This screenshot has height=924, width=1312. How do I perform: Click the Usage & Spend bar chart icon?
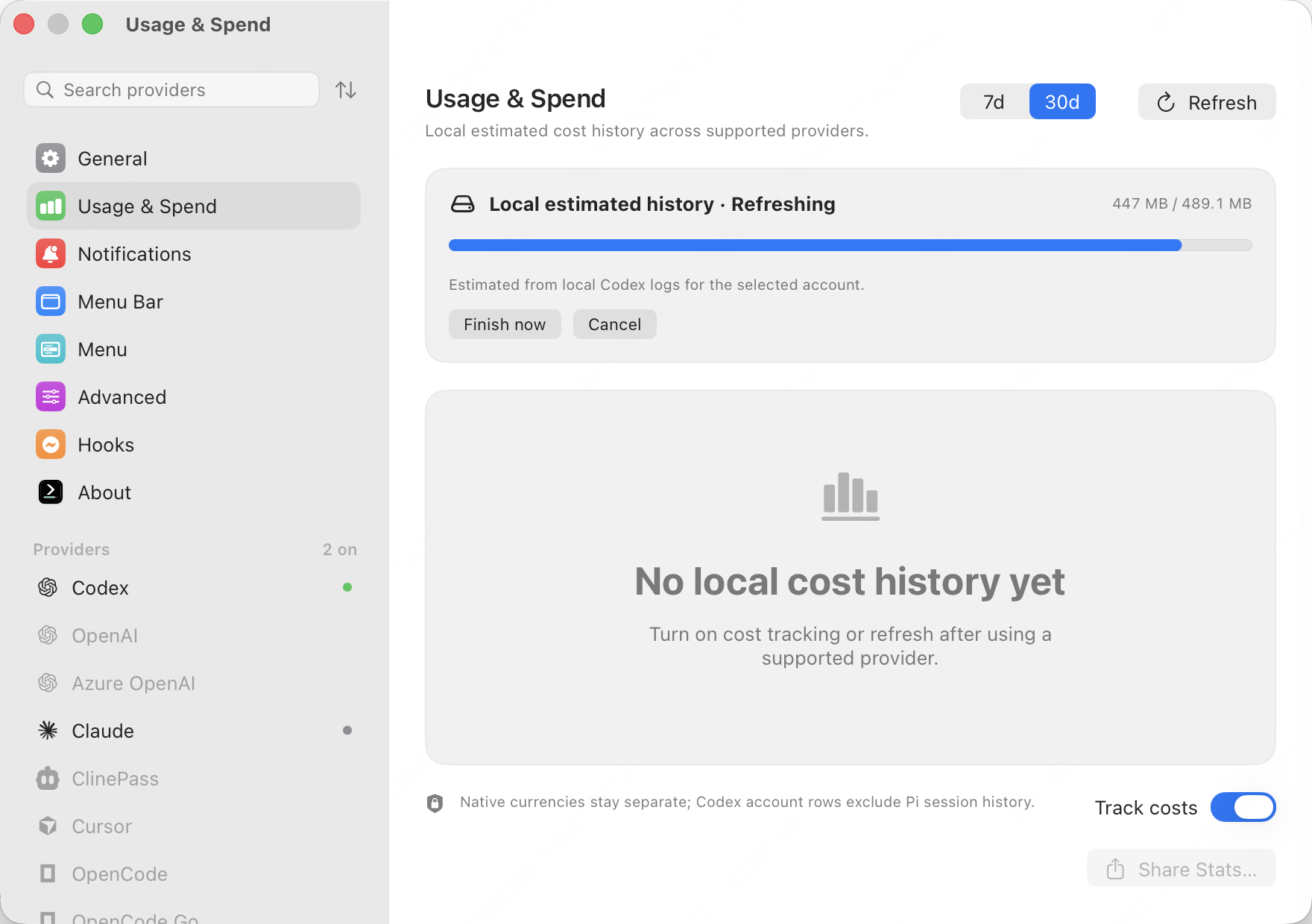point(51,206)
